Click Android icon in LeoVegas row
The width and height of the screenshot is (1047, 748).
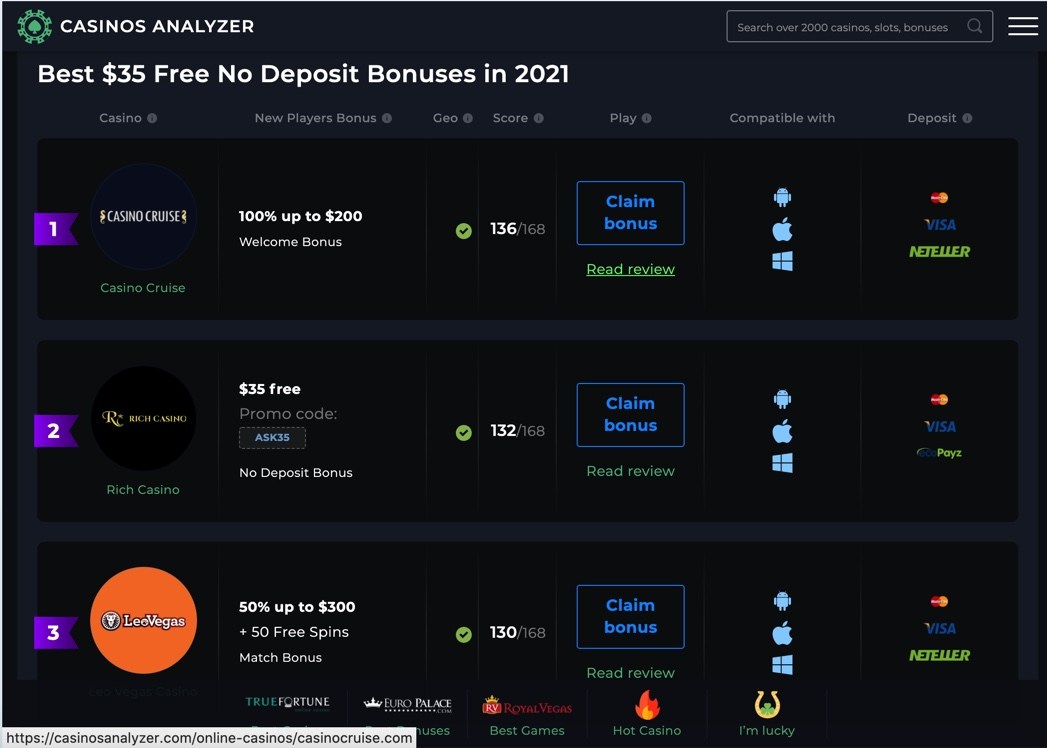782,601
